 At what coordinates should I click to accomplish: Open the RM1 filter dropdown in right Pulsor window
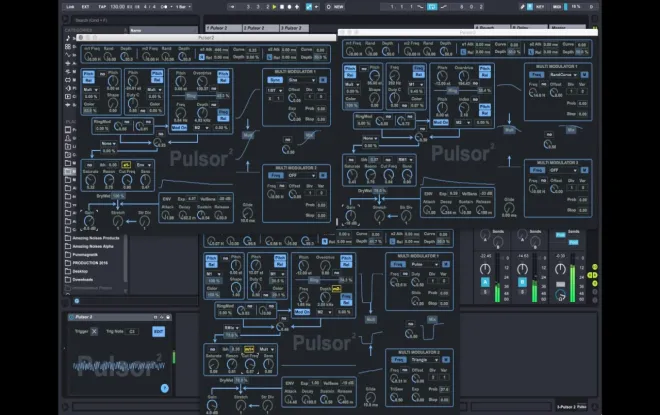(405, 160)
